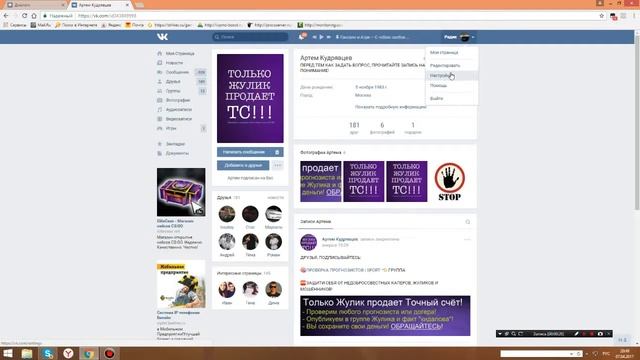
Task: Open 'Закладки' in left sidebar
Action: tap(175, 144)
